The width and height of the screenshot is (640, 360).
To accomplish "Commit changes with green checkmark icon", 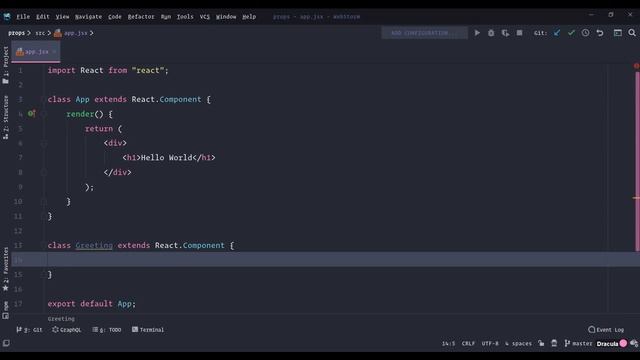I will point(571,33).
